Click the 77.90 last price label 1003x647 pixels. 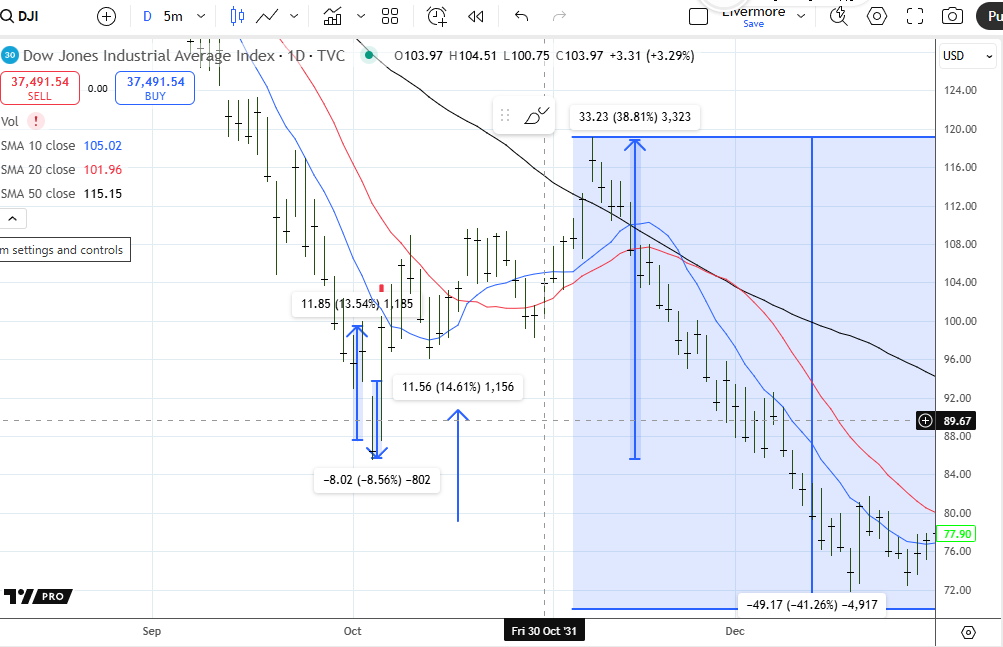click(x=957, y=534)
